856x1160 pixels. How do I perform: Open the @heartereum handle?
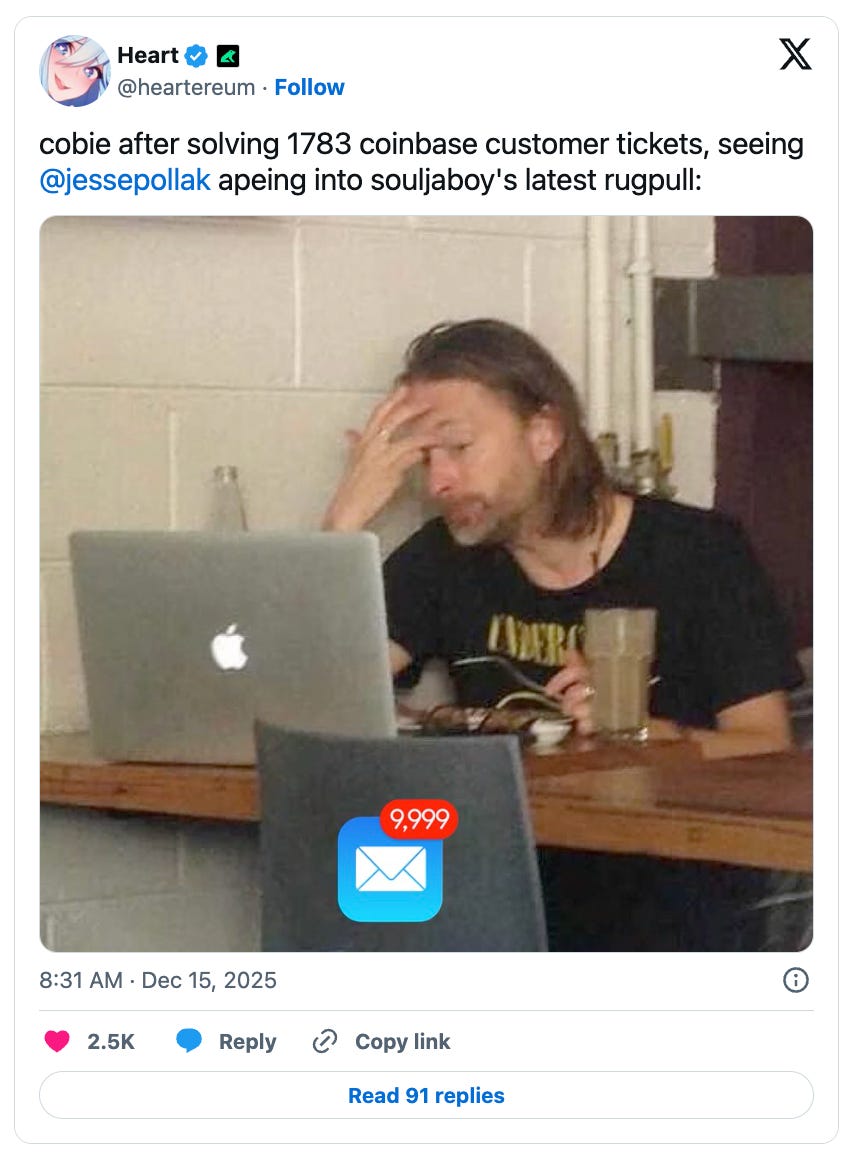186,87
